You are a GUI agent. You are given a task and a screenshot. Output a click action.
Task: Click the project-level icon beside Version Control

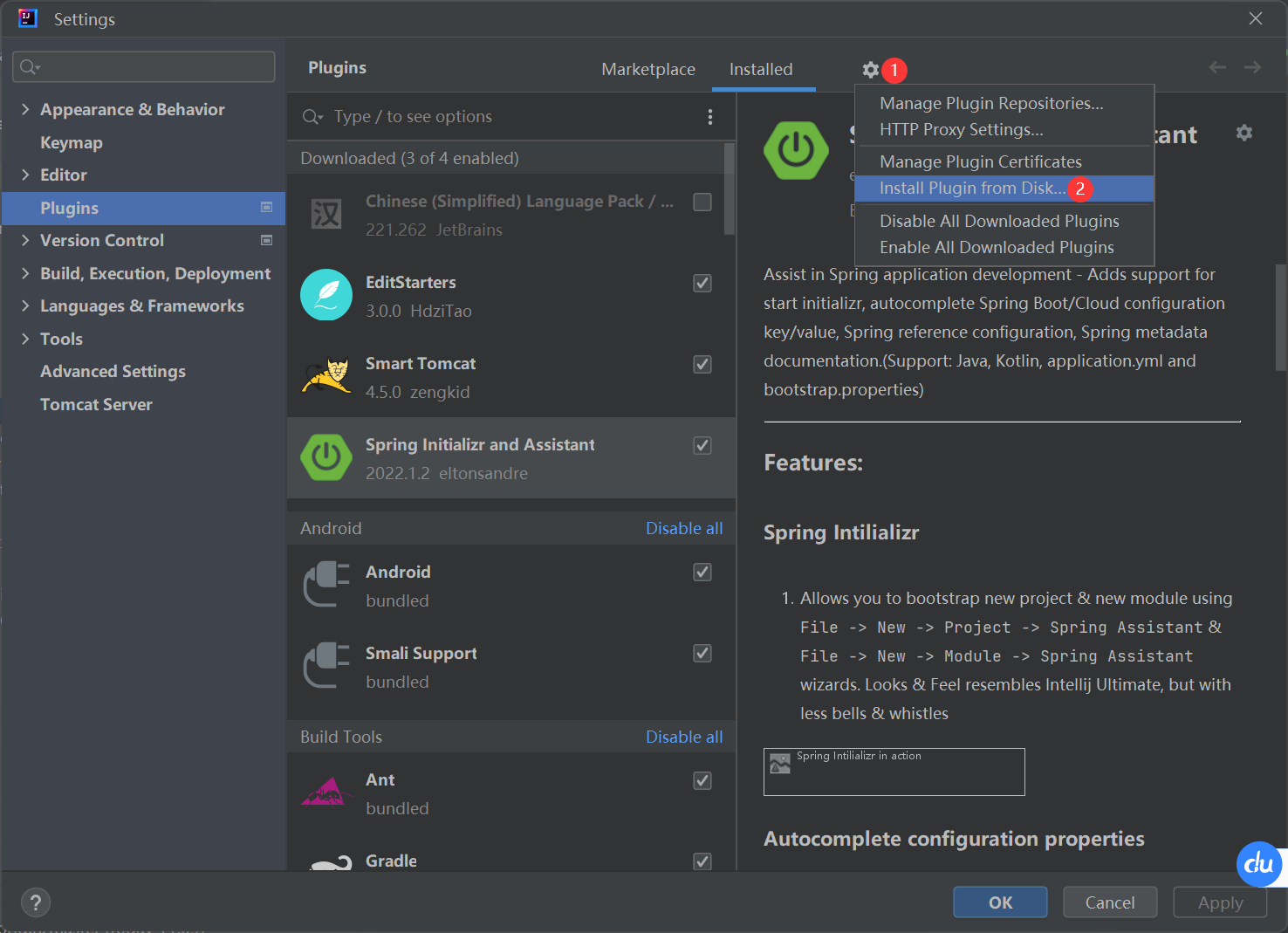click(x=267, y=240)
